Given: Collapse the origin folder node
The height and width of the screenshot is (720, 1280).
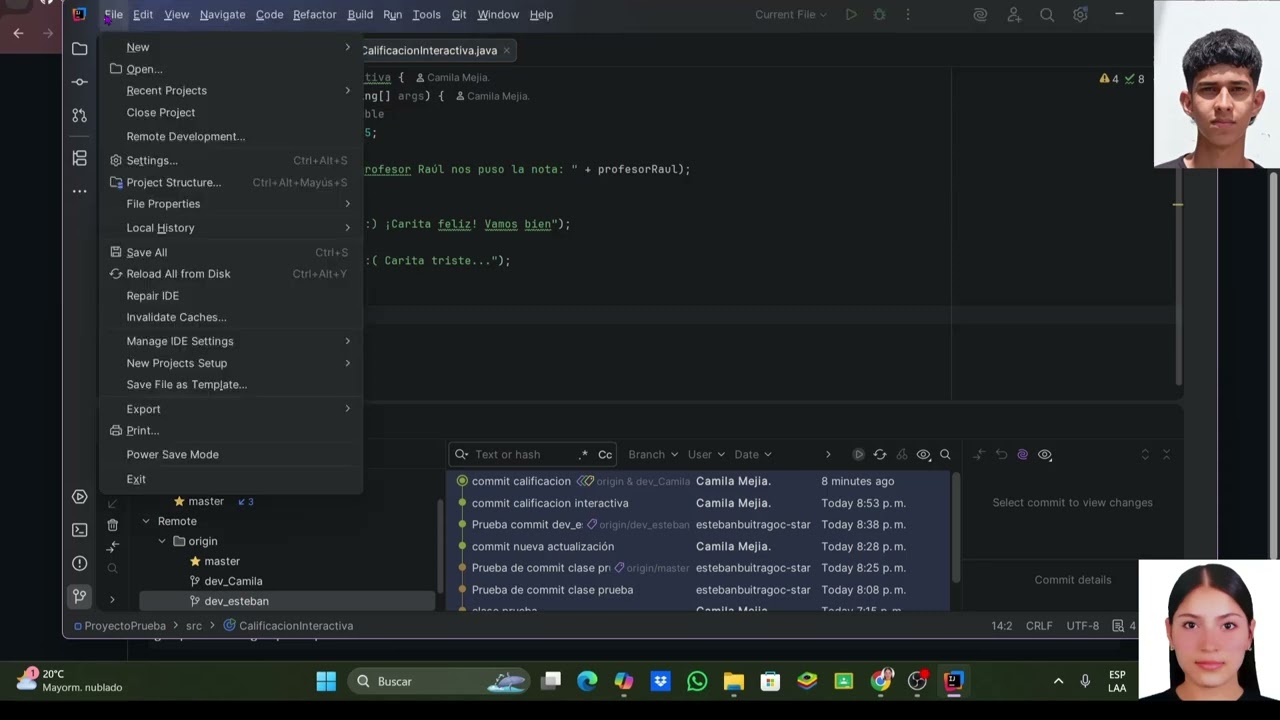Looking at the screenshot, I should 162,541.
